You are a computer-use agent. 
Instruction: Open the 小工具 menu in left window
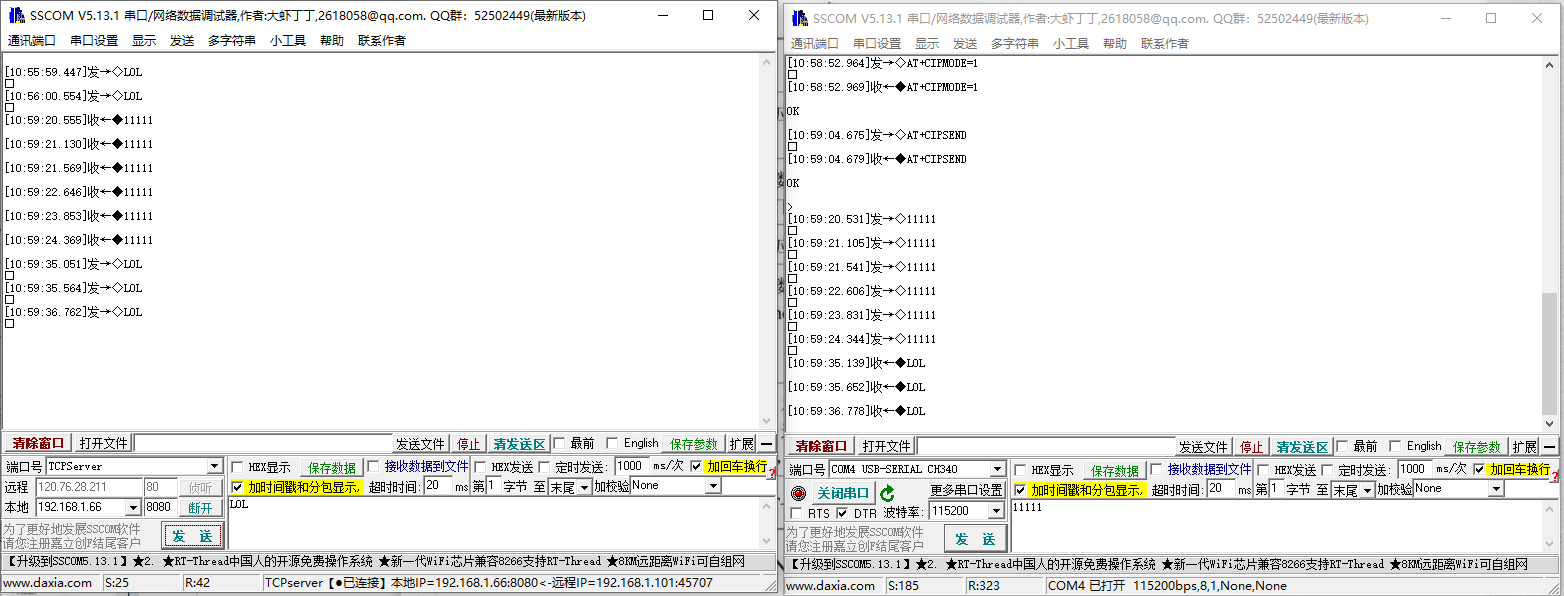[288, 41]
